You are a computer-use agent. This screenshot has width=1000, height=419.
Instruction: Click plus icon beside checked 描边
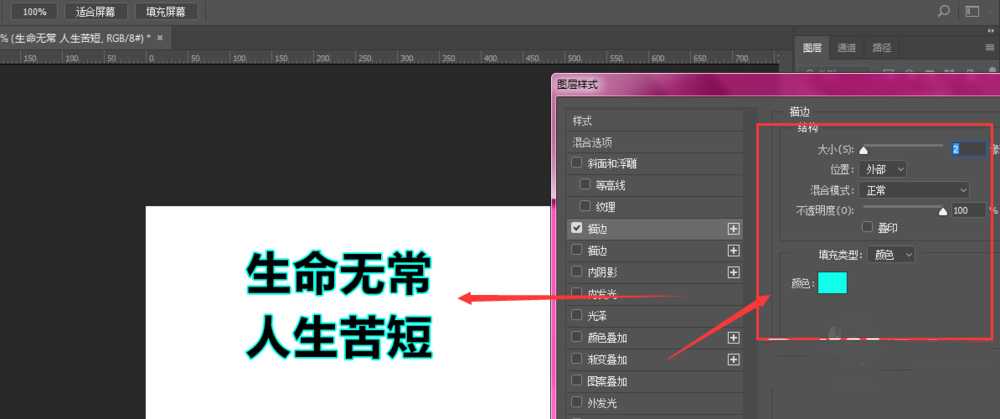(733, 228)
